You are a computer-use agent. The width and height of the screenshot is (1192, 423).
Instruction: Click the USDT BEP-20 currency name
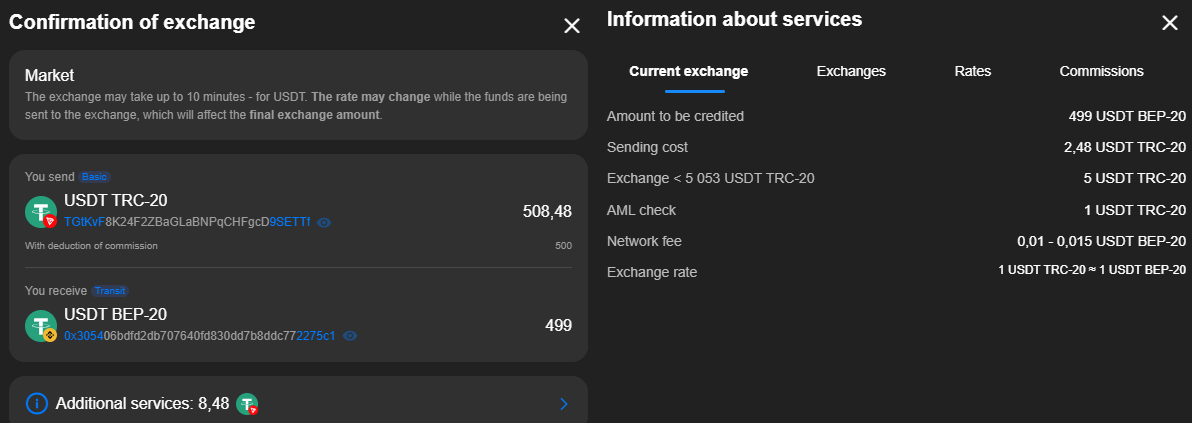tap(116, 314)
